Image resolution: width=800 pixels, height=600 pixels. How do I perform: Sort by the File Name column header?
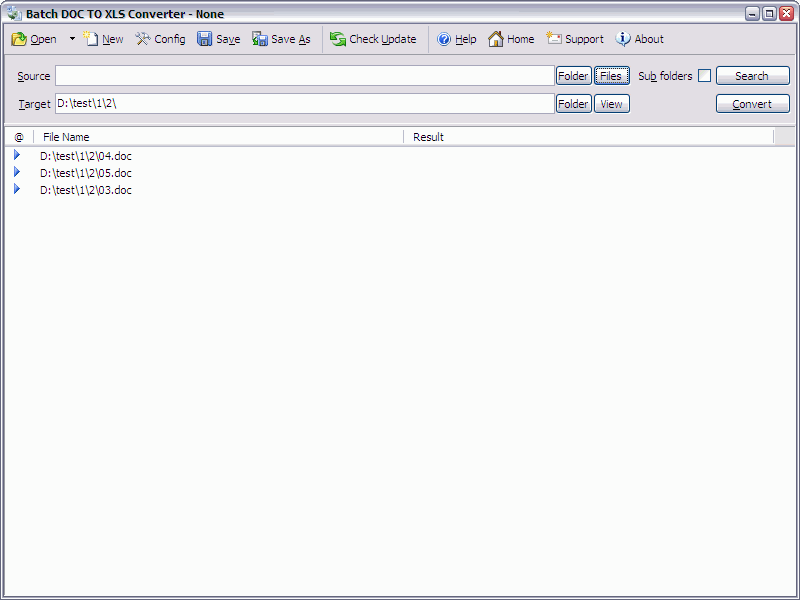(x=218, y=137)
